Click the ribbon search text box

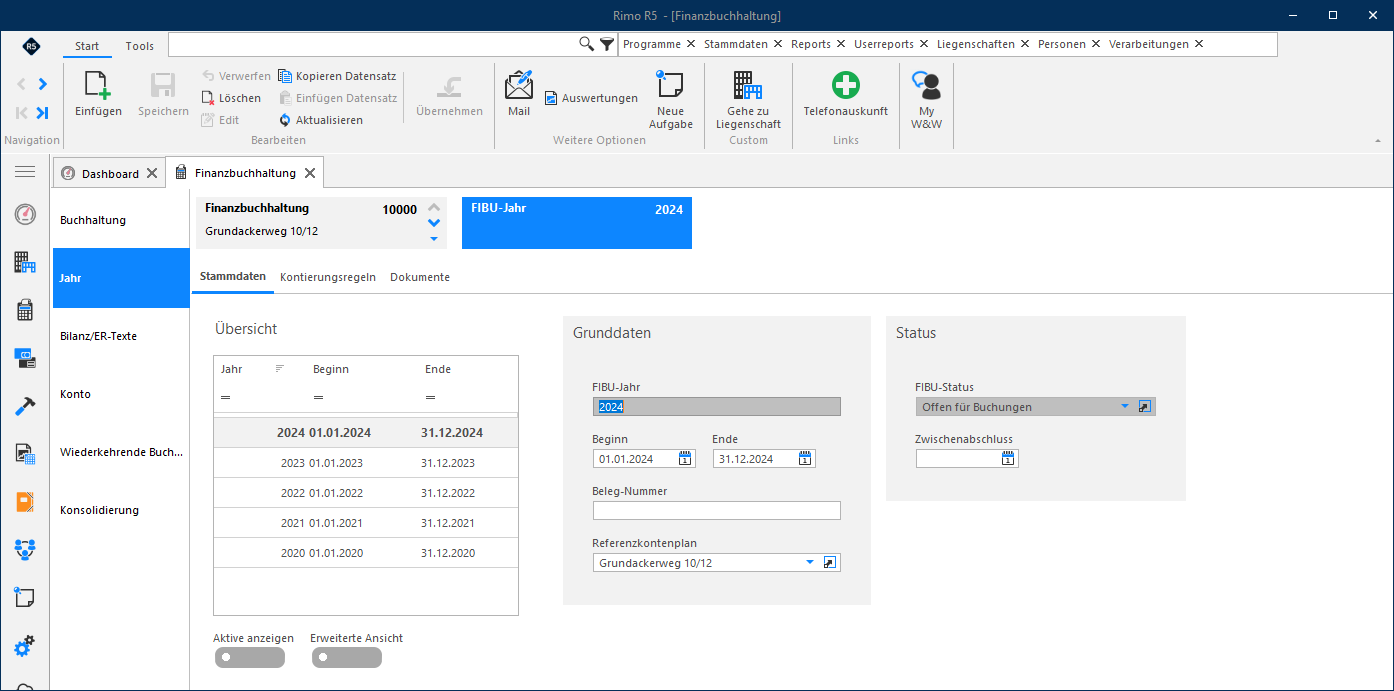(x=373, y=44)
